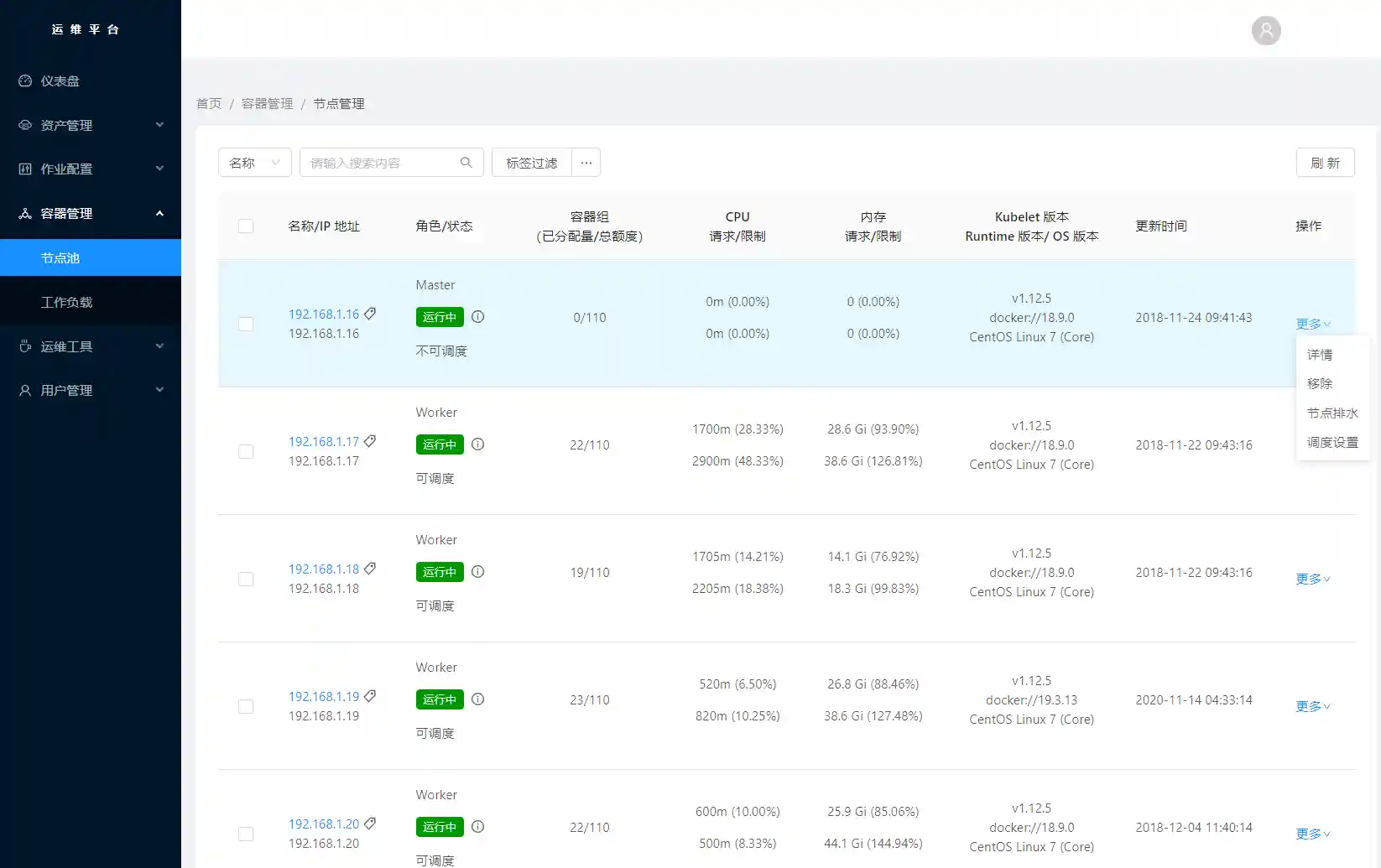The height and width of the screenshot is (868, 1381).
Task: Click the search content input field
Action: pyautogui.click(x=382, y=163)
